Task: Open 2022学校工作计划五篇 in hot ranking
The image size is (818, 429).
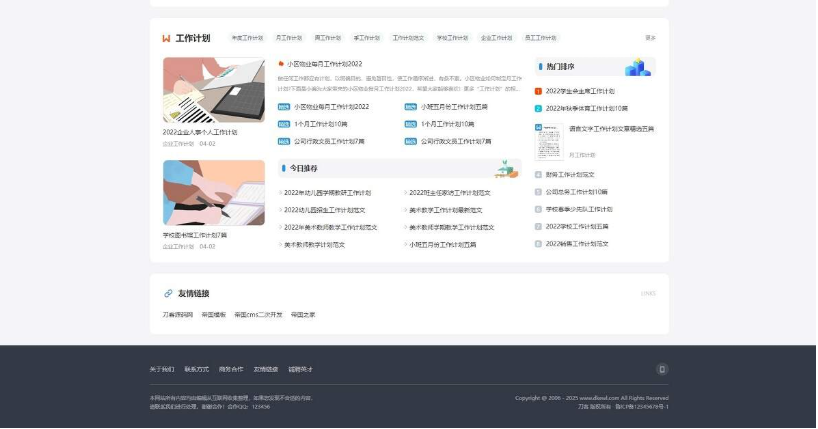Action: tap(577, 227)
